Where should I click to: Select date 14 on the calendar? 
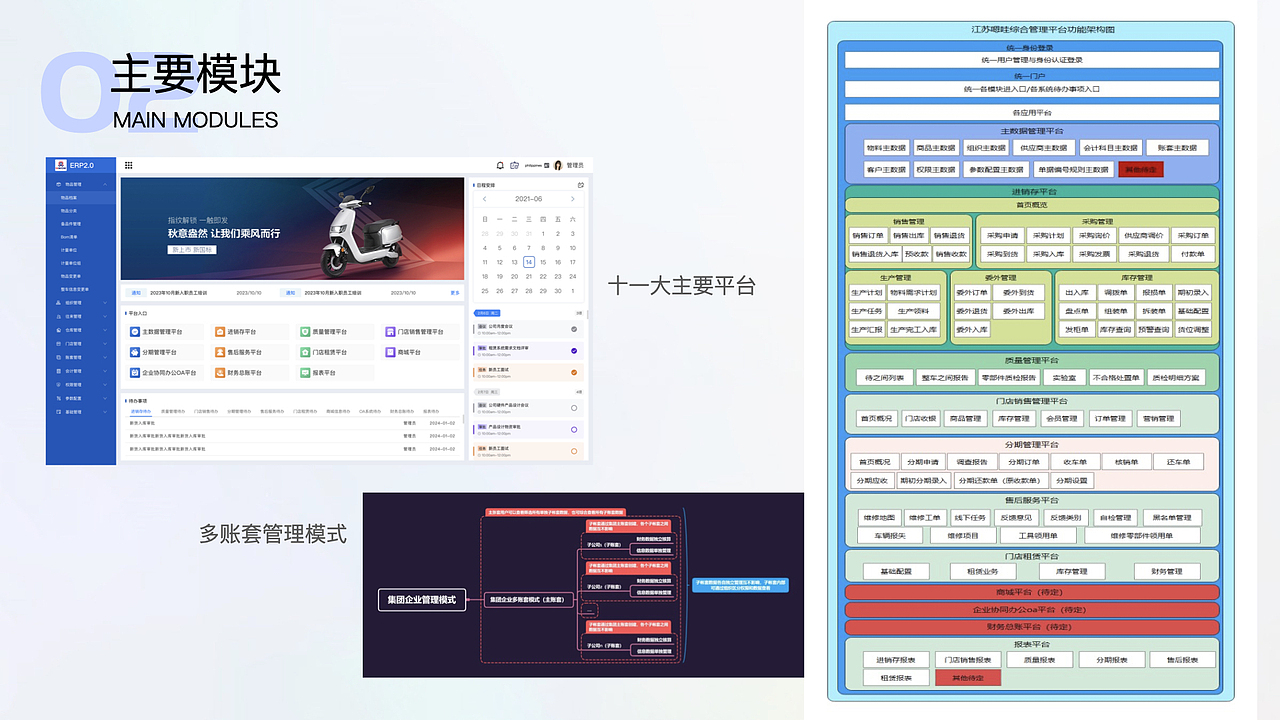click(529, 262)
